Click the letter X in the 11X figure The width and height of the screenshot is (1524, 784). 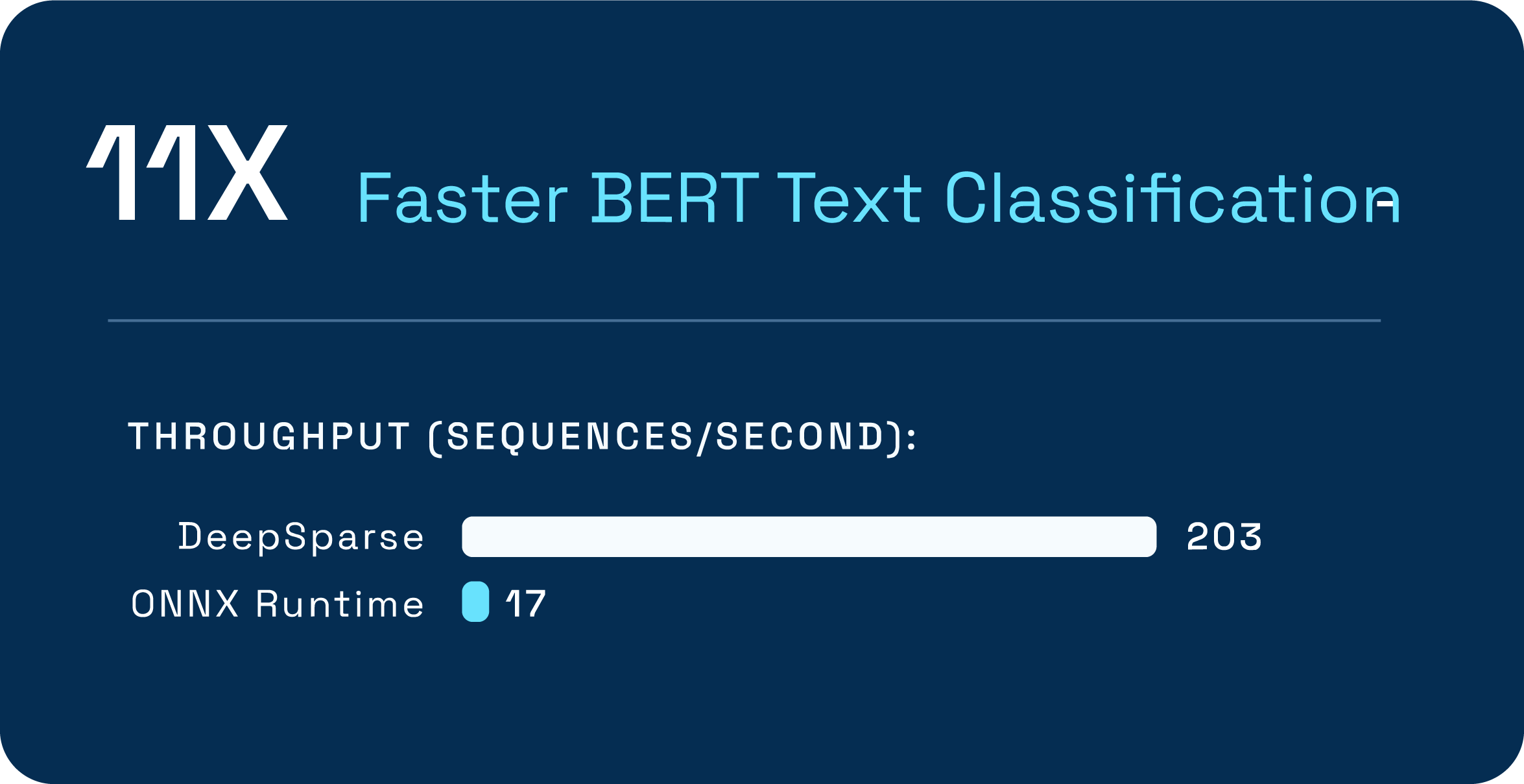[248, 172]
